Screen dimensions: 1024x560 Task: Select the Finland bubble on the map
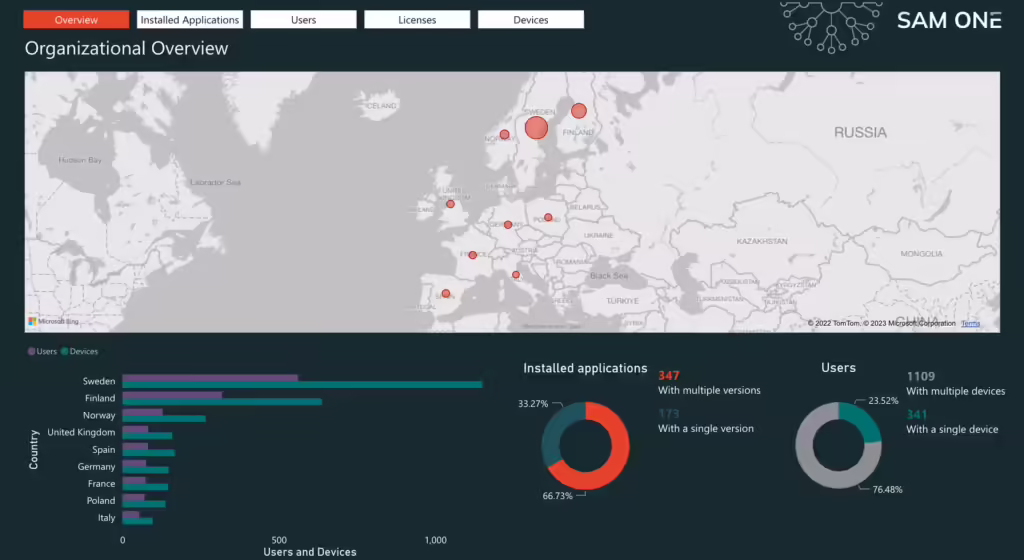click(x=578, y=111)
